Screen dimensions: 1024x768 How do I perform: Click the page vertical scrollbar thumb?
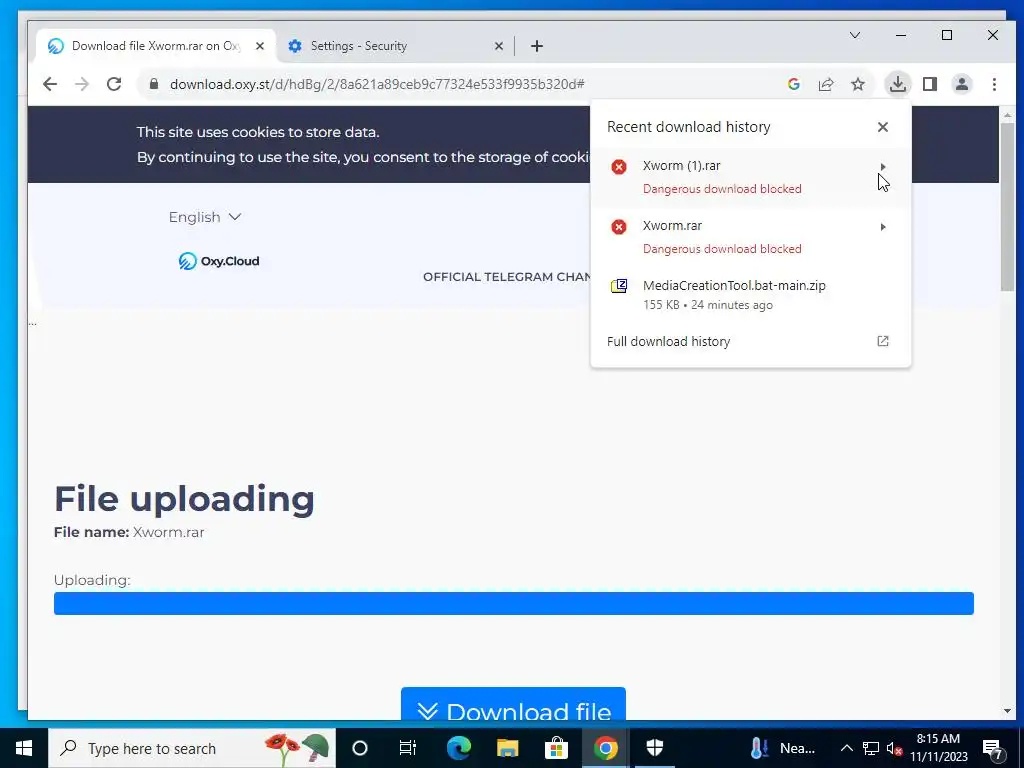click(x=1008, y=207)
